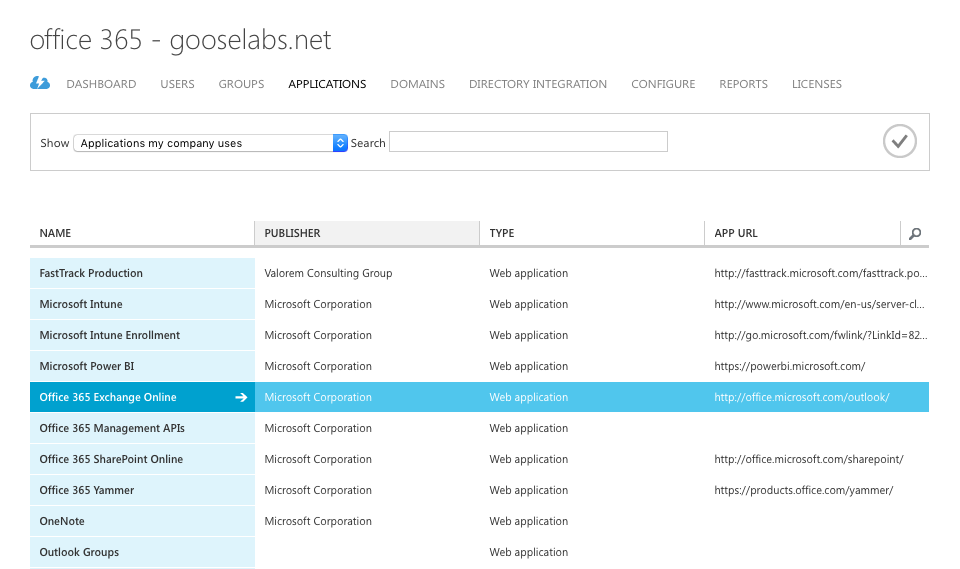960x569 pixels.
Task: Go to the Directory Integration tab
Action: click(538, 84)
